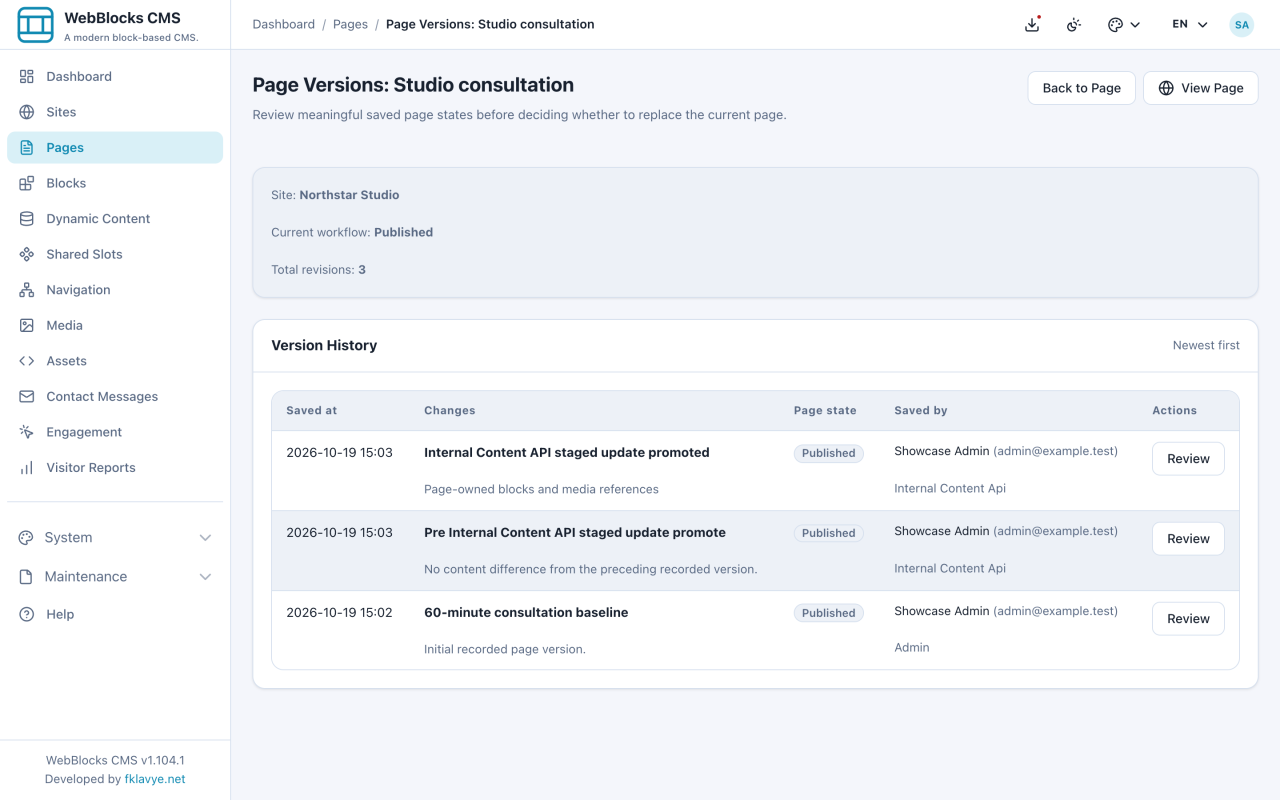Click Published badge in baseline row
1280x800 pixels.
click(x=829, y=613)
